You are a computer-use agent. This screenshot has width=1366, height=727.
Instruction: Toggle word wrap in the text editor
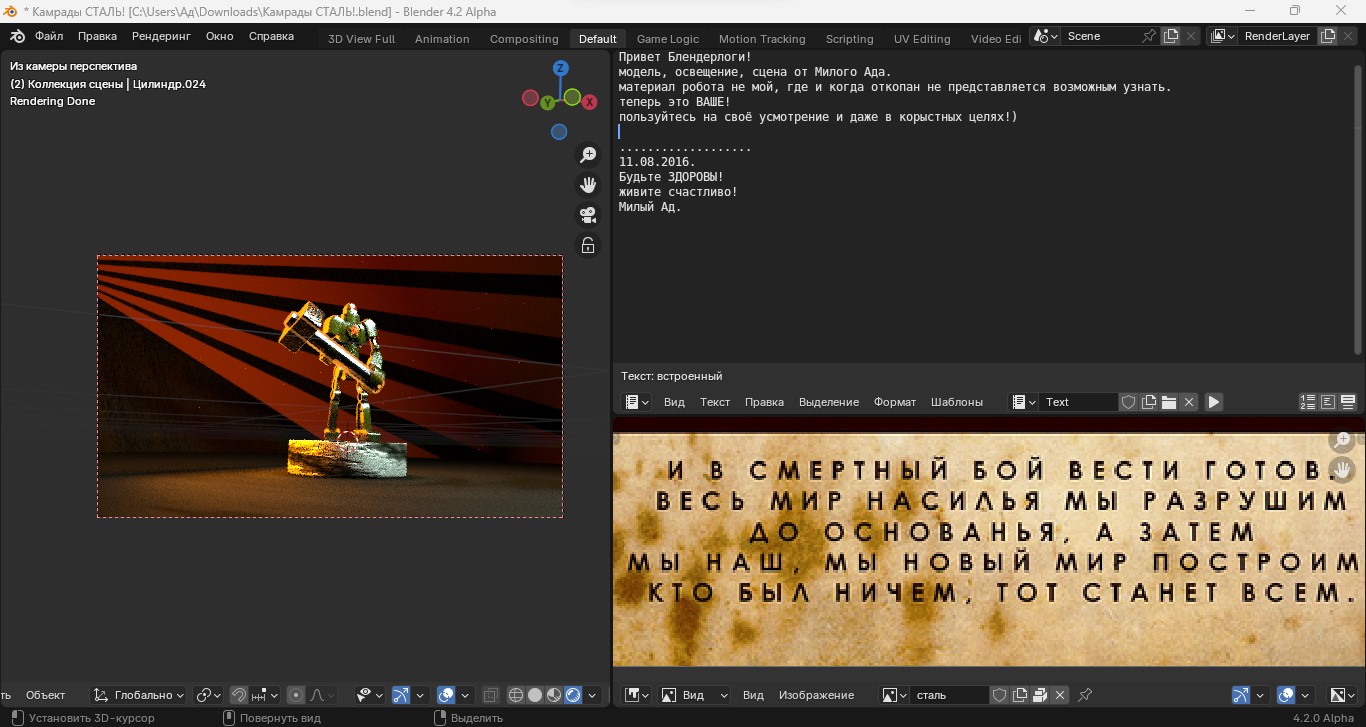point(1328,402)
